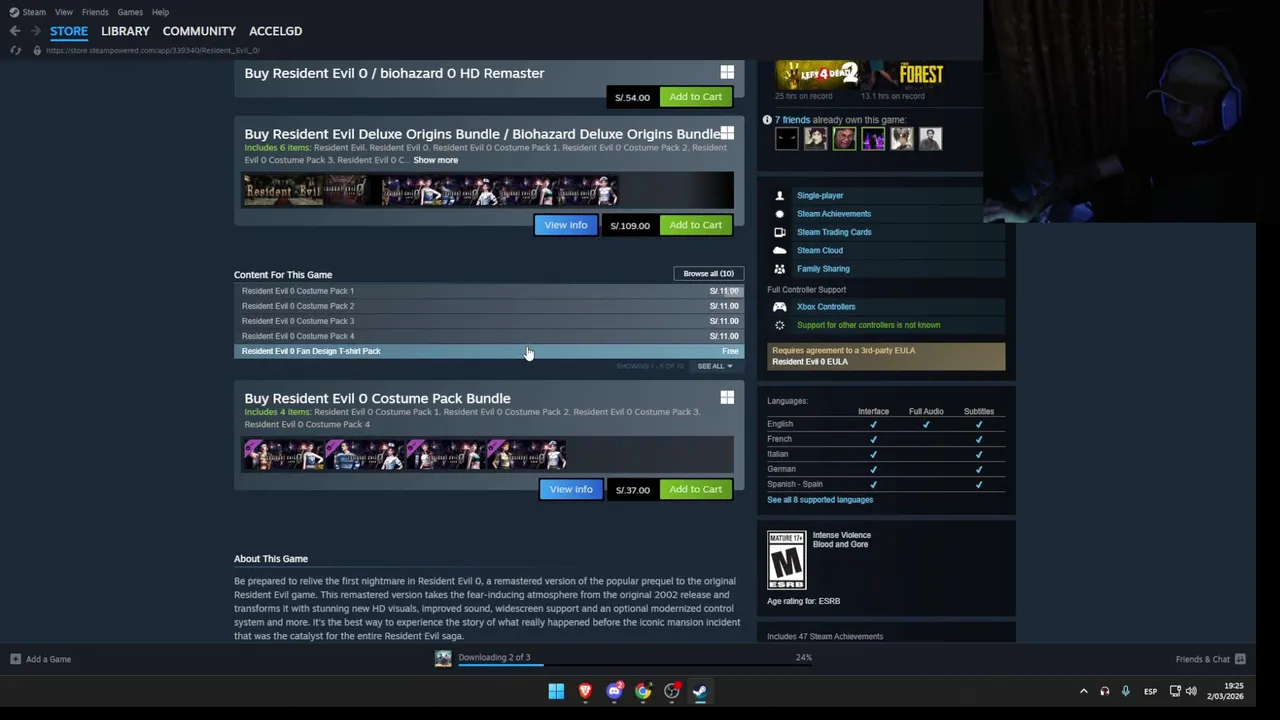This screenshot has width=1280, height=720.
Task: Switch to the COMMUNITY tab
Action: [199, 31]
